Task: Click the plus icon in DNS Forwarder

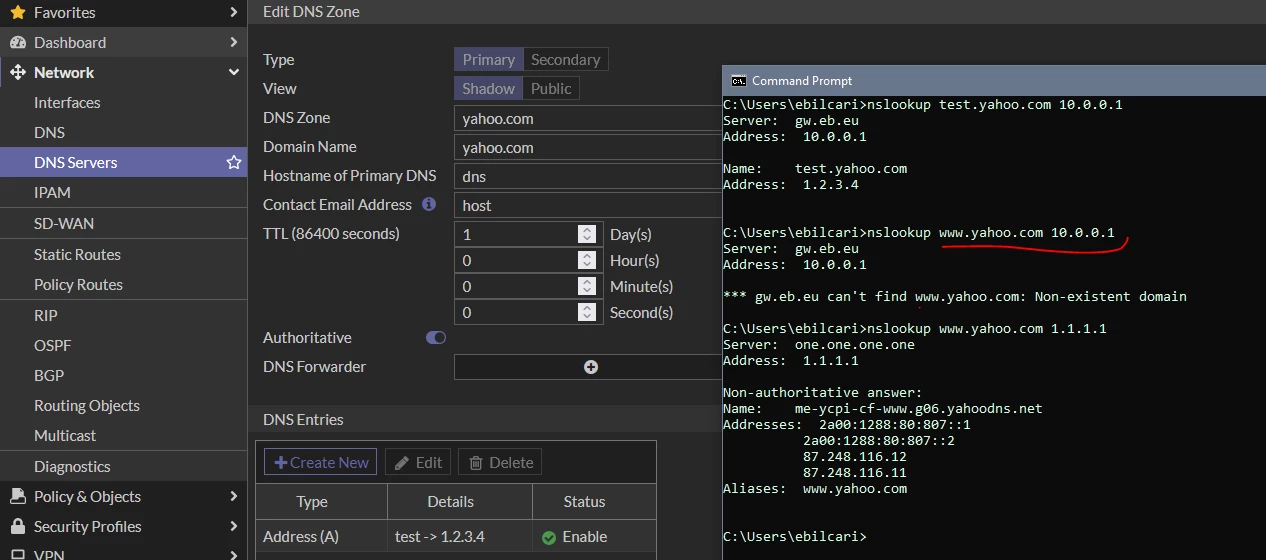Action: [591, 367]
